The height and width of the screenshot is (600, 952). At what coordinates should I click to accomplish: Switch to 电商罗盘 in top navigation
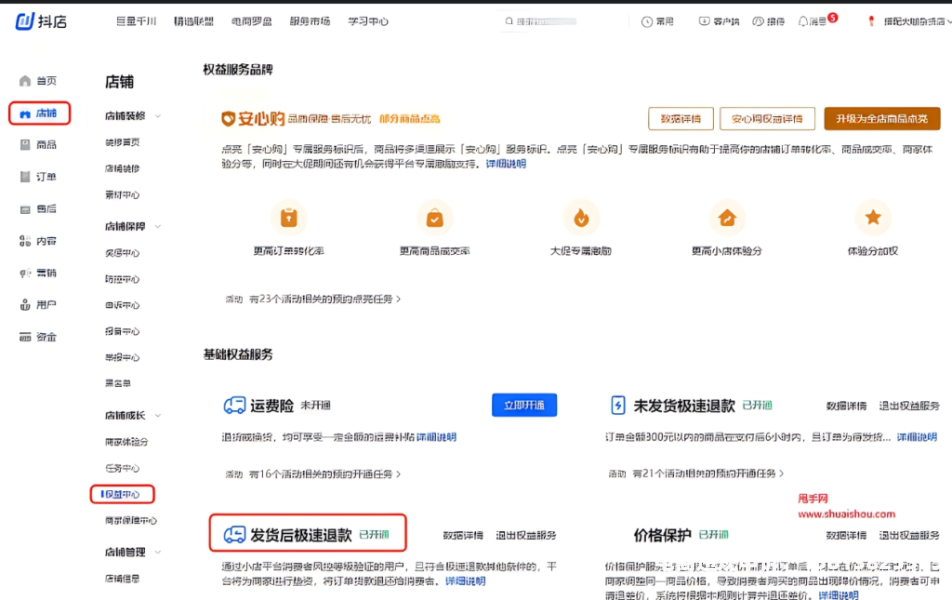[252, 21]
